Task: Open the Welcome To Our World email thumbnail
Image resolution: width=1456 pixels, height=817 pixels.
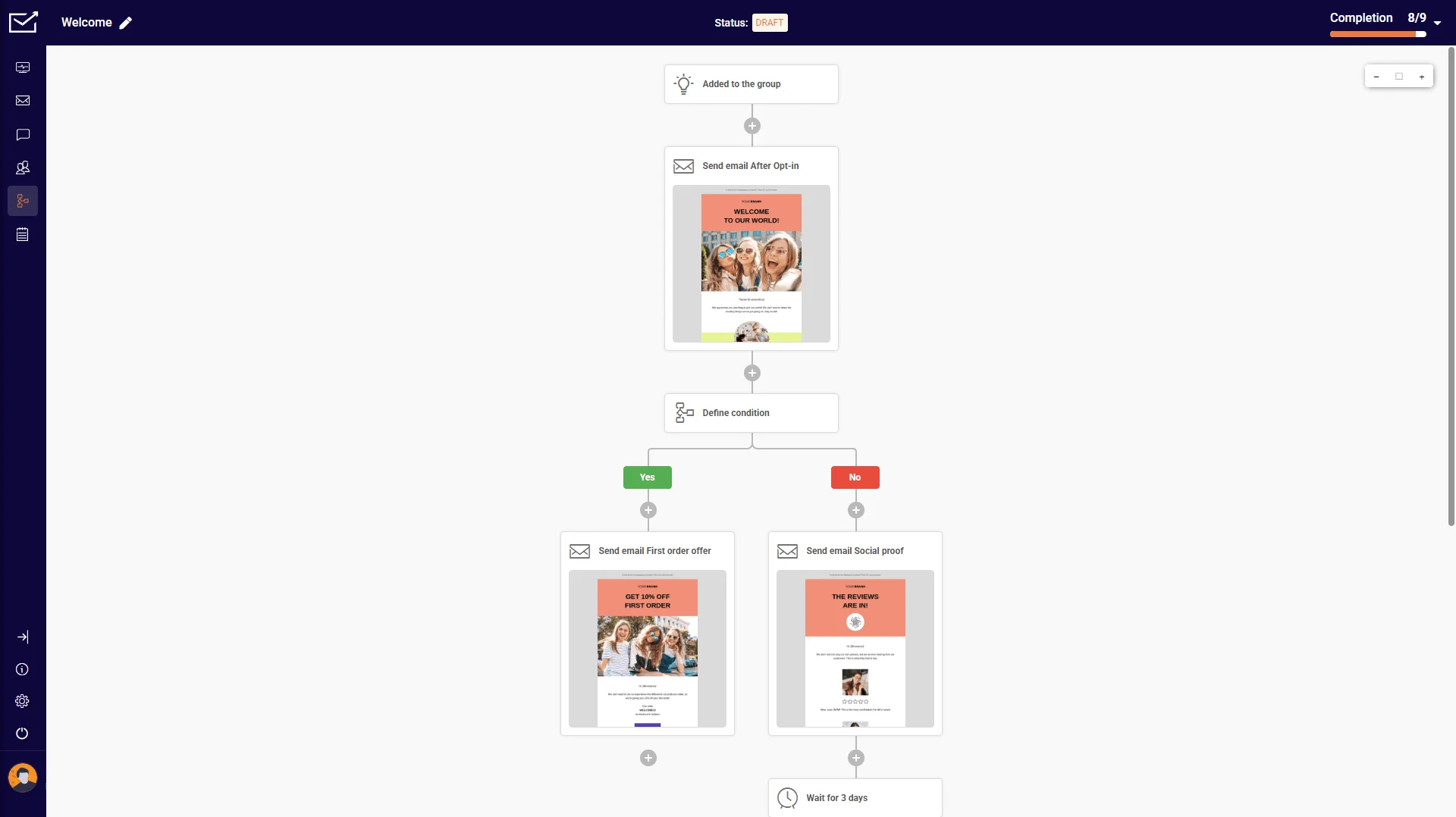Action: pyautogui.click(x=751, y=264)
